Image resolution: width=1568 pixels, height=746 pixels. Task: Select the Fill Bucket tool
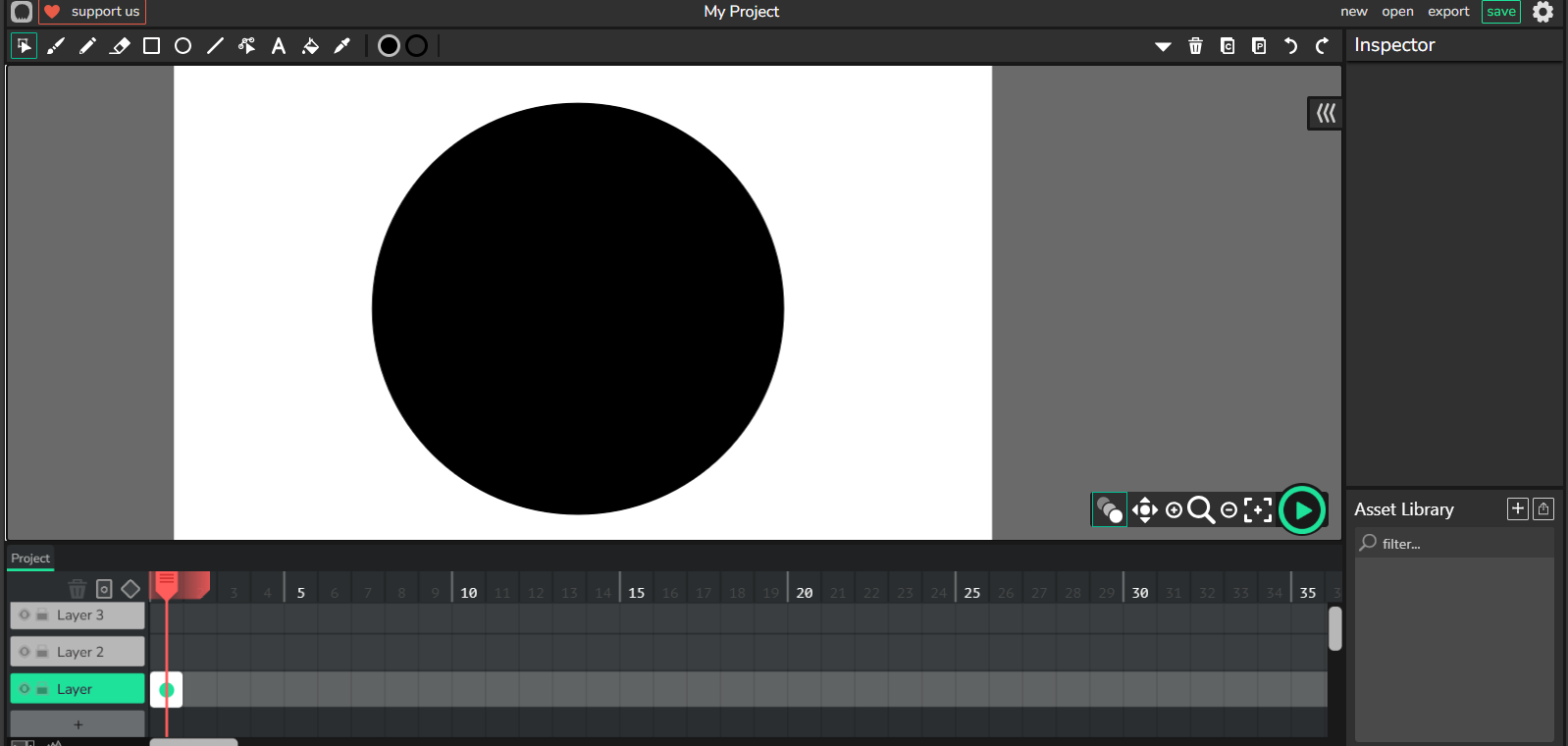310,46
